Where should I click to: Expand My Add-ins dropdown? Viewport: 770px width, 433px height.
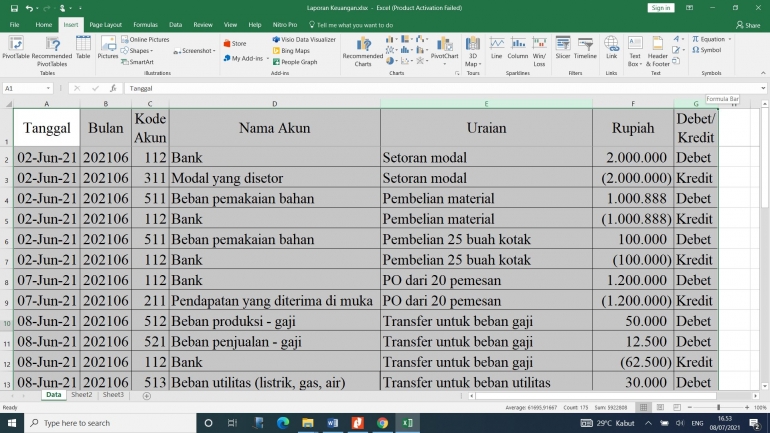268,58
